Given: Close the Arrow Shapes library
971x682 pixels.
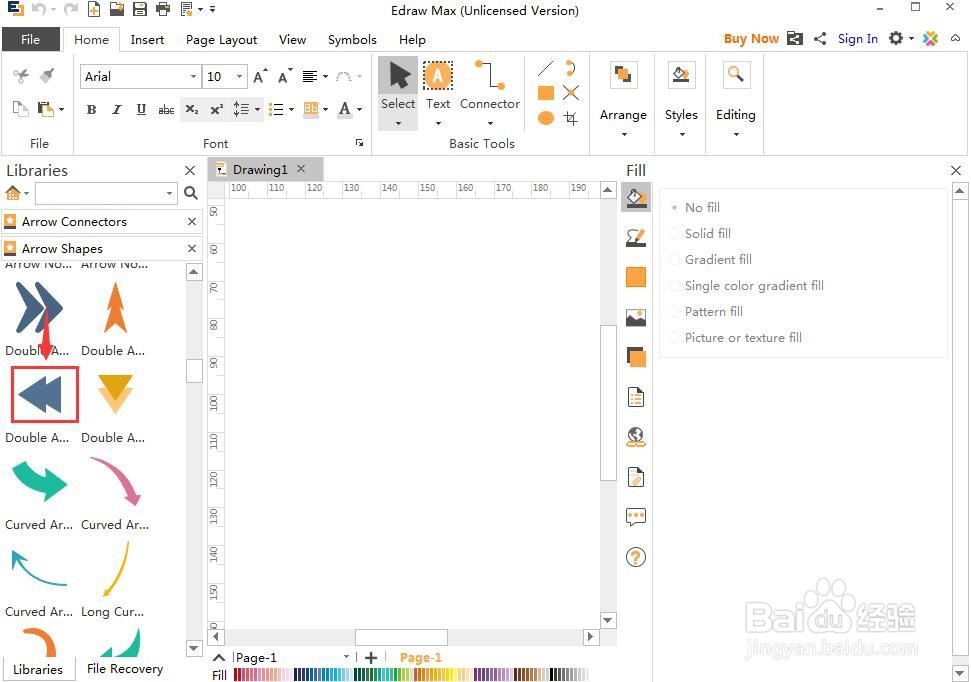Looking at the screenshot, I should pyautogui.click(x=192, y=248).
